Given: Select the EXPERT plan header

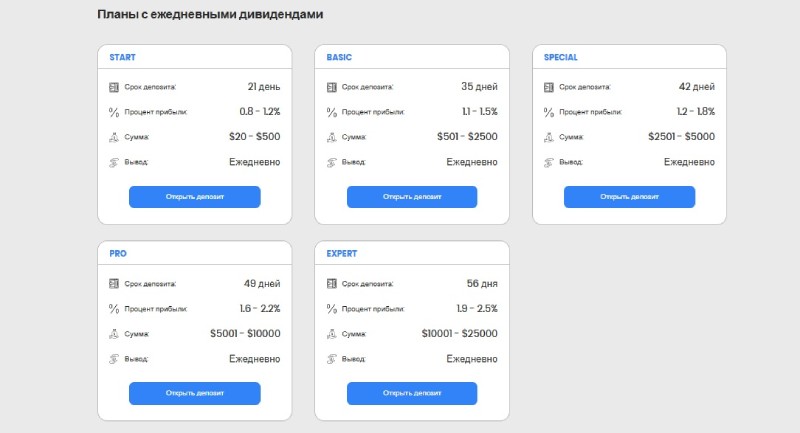Looking at the screenshot, I should coord(342,254).
